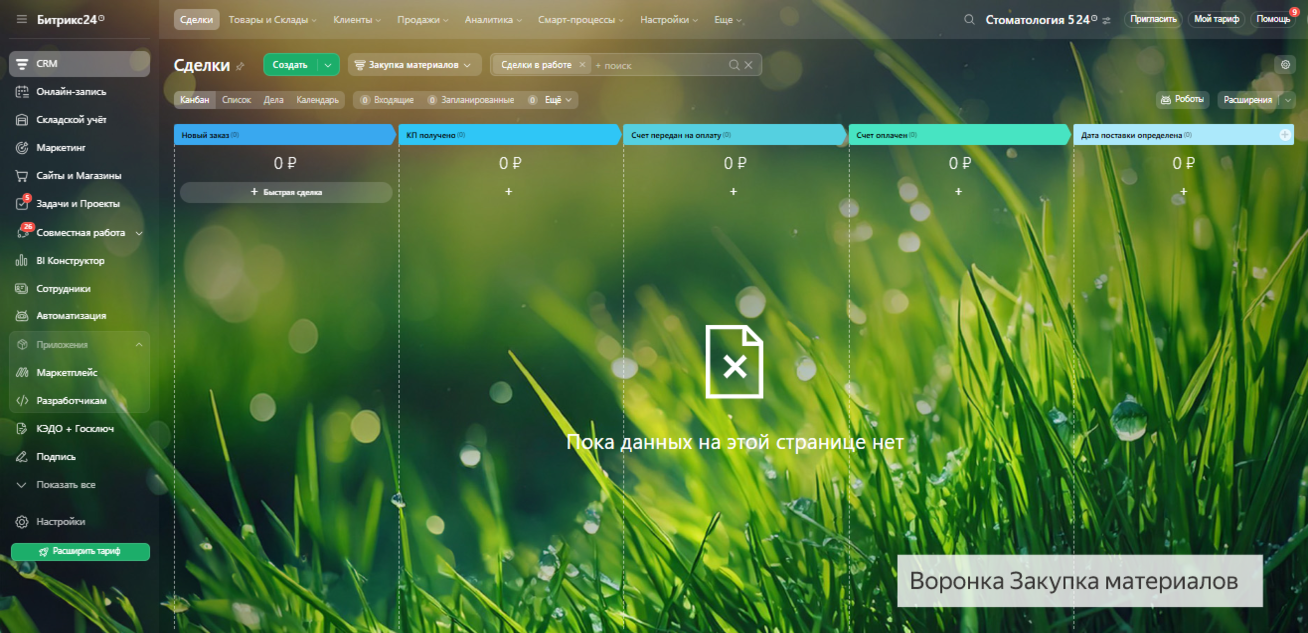This screenshot has width=1308, height=633.
Task: Add a deal in the Дата поставки определена column
Action: pyautogui.click(x=1184, y=191)
